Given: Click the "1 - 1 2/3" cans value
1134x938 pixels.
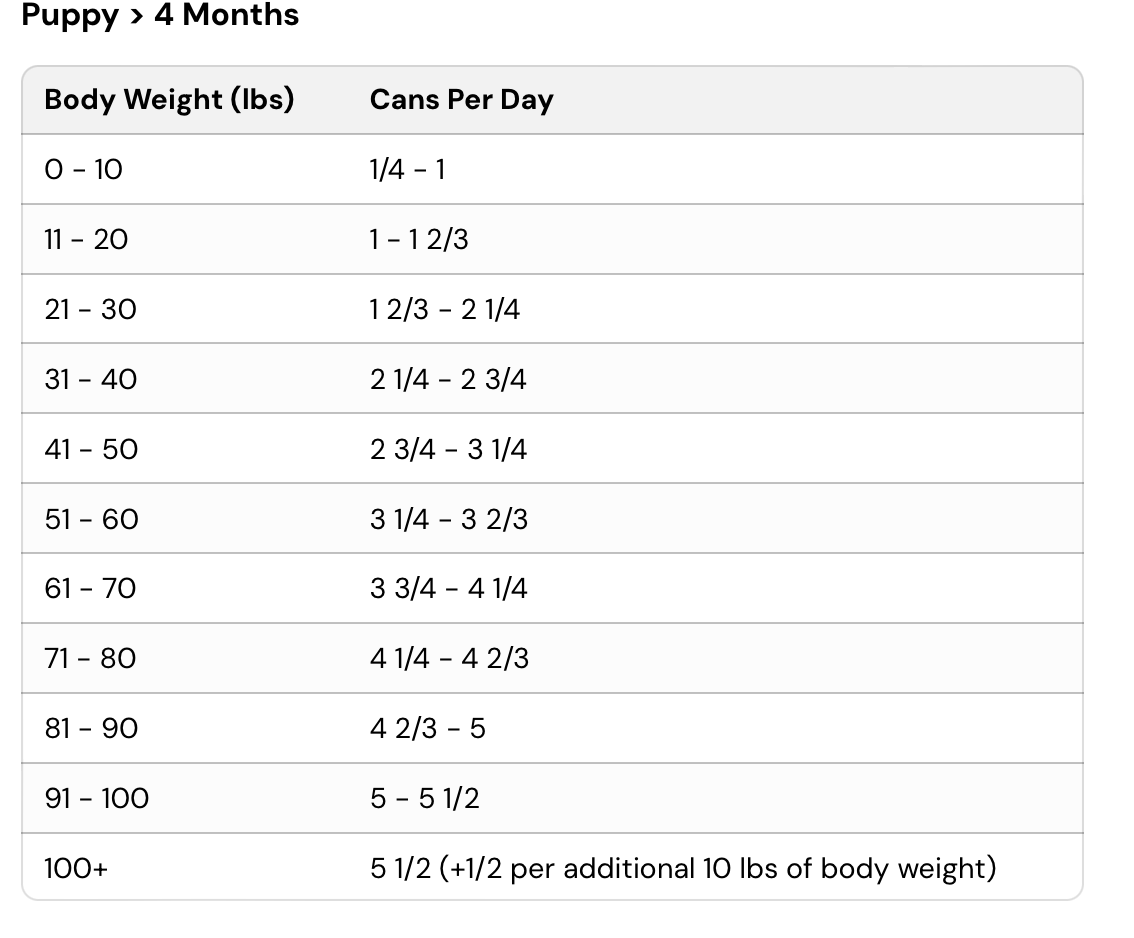Looking at the screenshot, I should (x=418, y=240).
